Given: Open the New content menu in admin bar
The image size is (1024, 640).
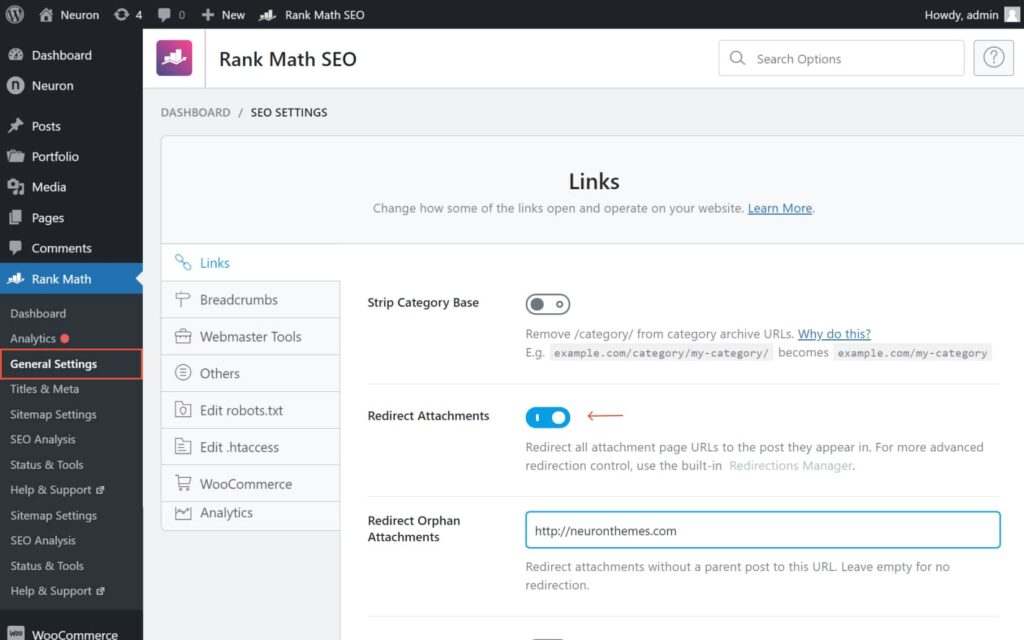Looking at the screenshot, I should click(223, 14).
